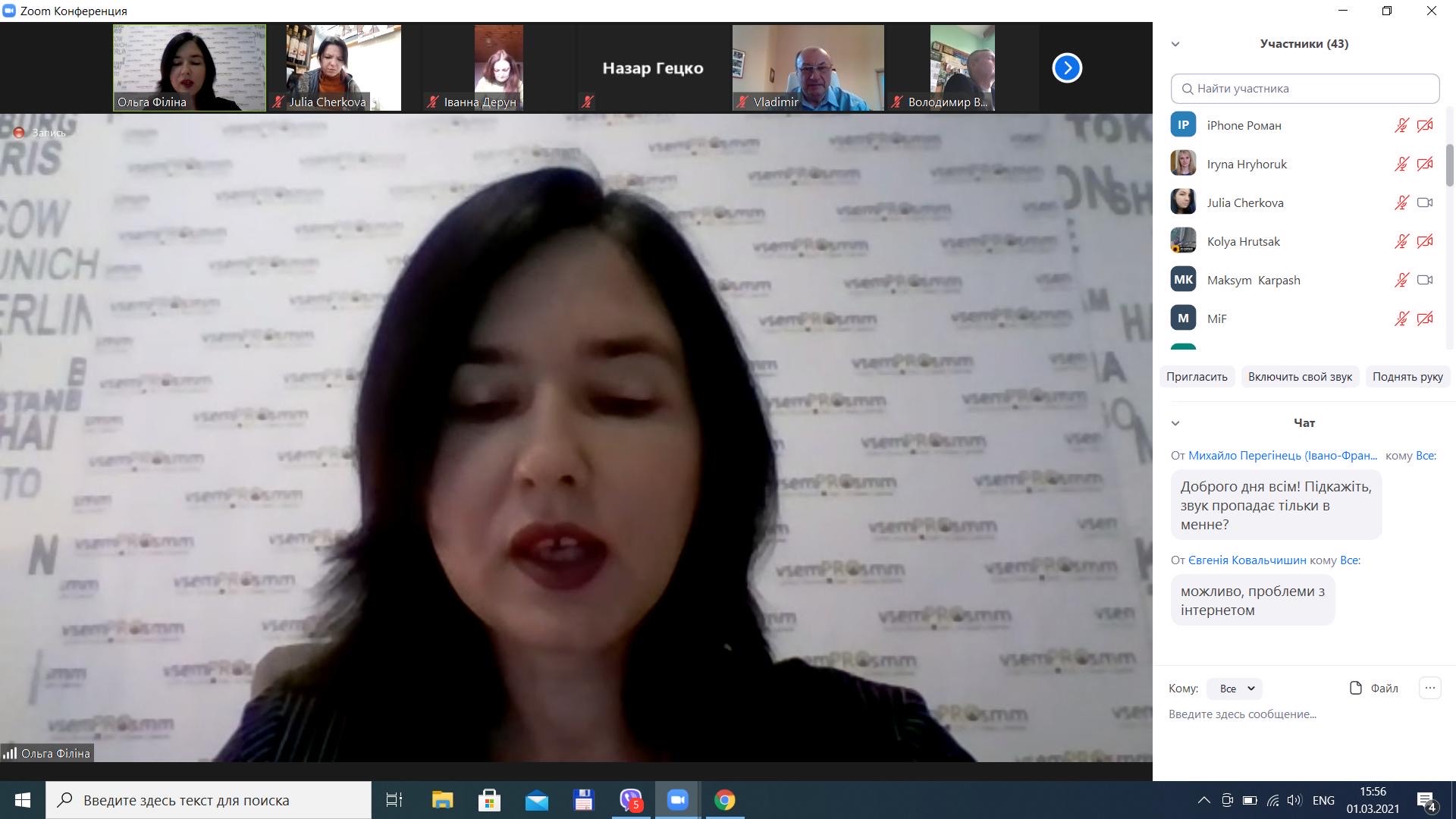
Task: Collapse the Чат panel chevron
Action: (1175, 423)
